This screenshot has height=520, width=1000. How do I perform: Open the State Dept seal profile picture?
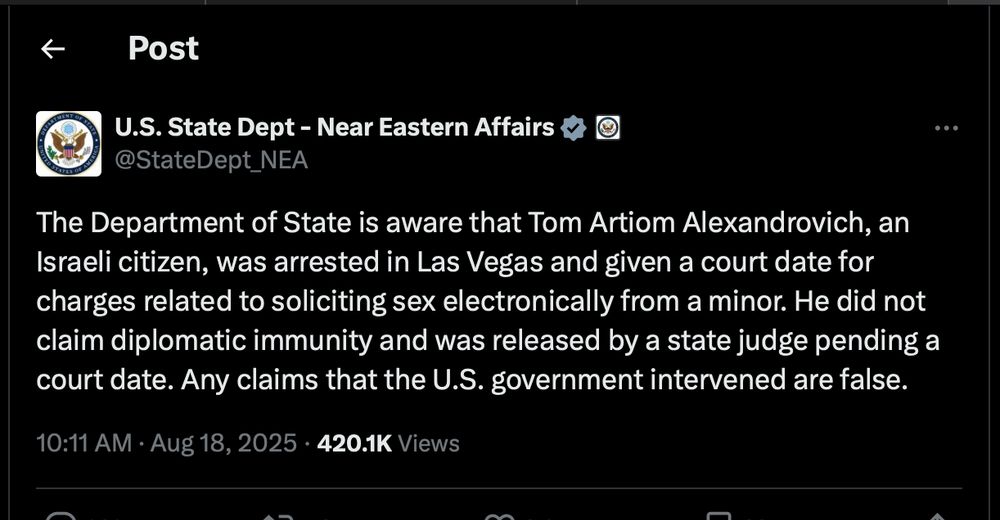pyautogui.click(x=68, y=144)
